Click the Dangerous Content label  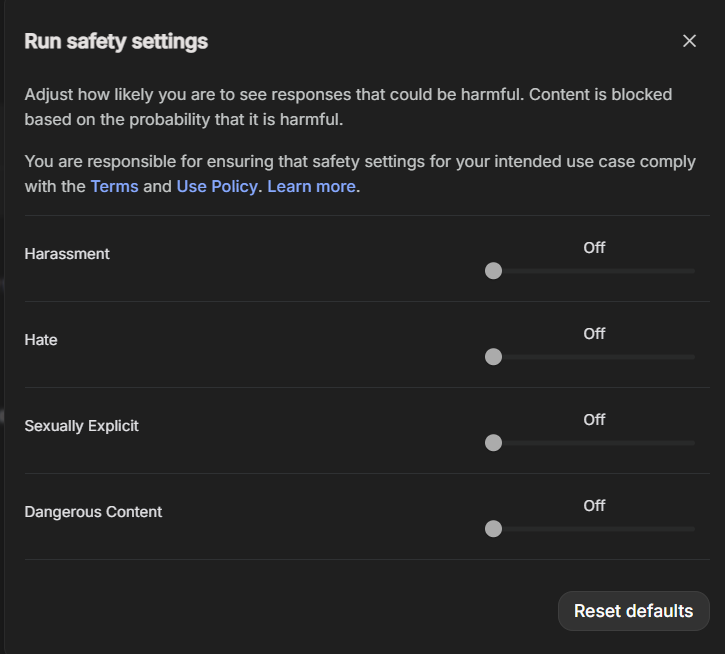coord(93,512)
